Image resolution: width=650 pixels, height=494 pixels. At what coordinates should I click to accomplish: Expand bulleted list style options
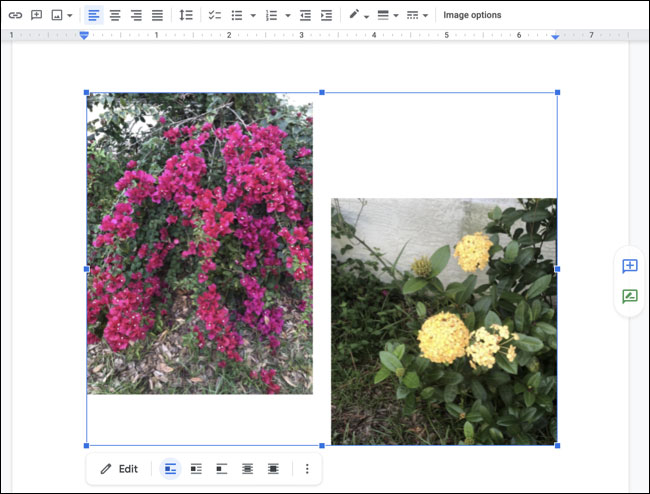(x=253, y=16)
